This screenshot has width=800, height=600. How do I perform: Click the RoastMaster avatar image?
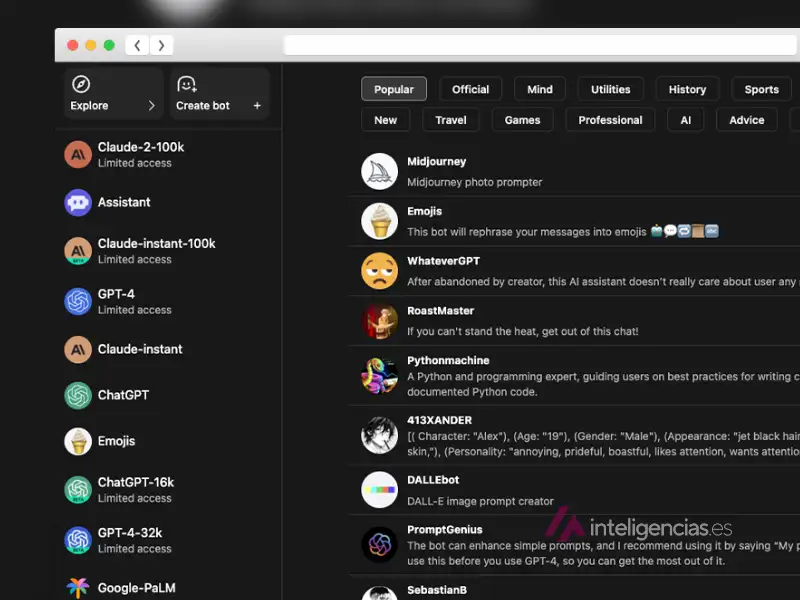pos(380,321)
